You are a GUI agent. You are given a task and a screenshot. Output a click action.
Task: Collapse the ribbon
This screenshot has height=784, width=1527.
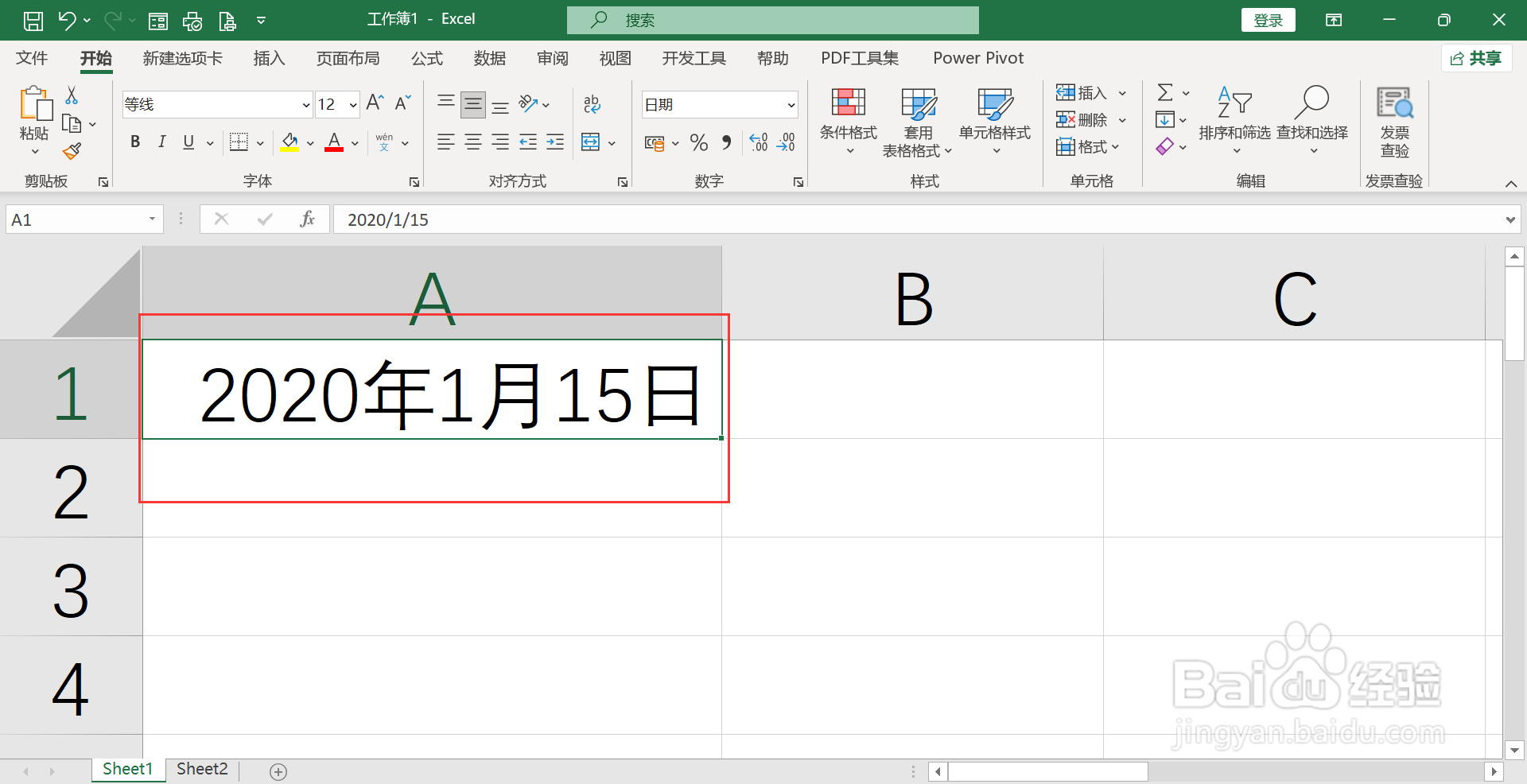pyautogui.click(x=1511, y=184)
